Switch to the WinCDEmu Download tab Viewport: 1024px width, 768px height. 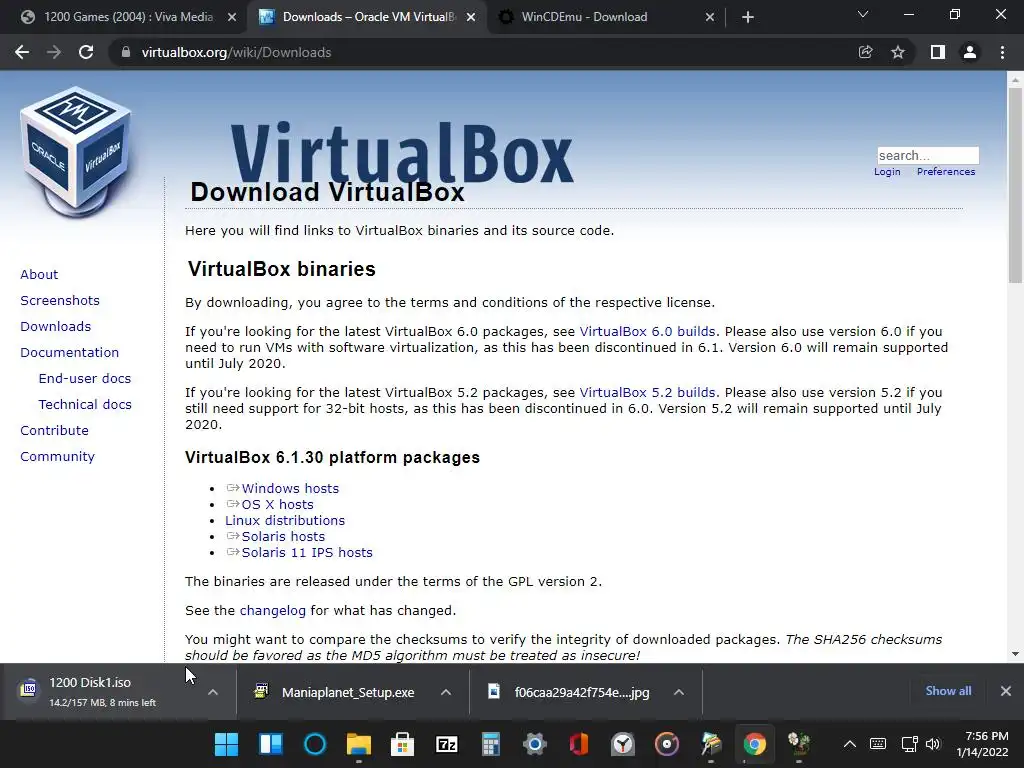[584, 17]
